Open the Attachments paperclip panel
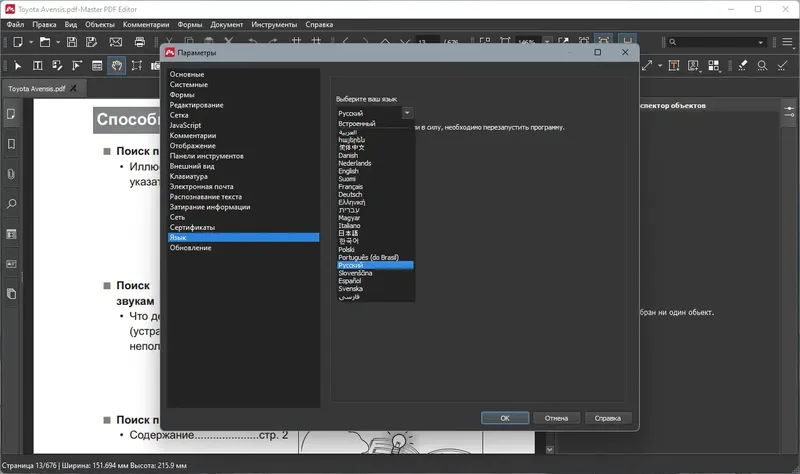This screenshot has width=800, height=474. 11,174
